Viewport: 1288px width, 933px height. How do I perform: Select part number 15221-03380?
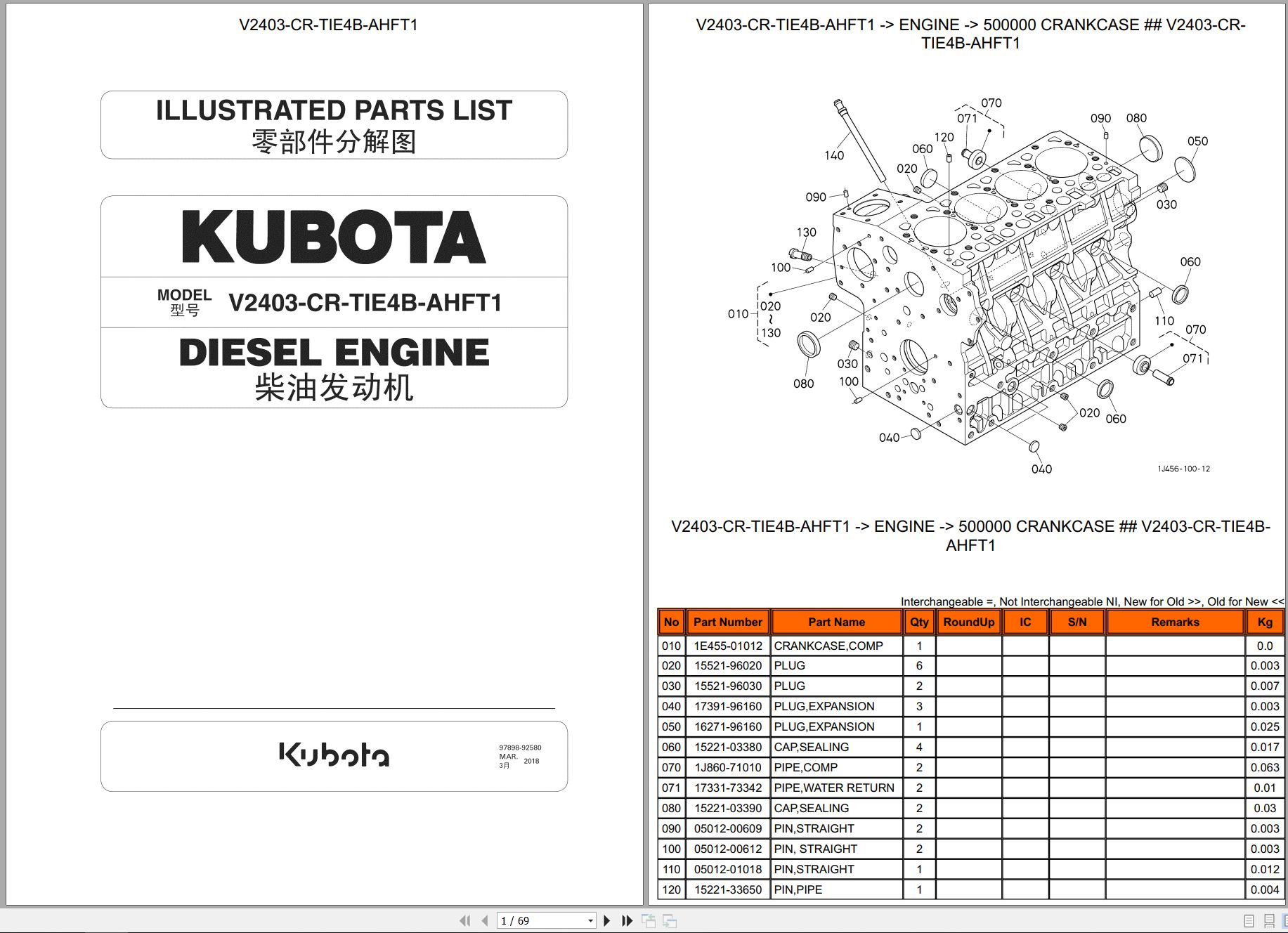click(728, 747)
